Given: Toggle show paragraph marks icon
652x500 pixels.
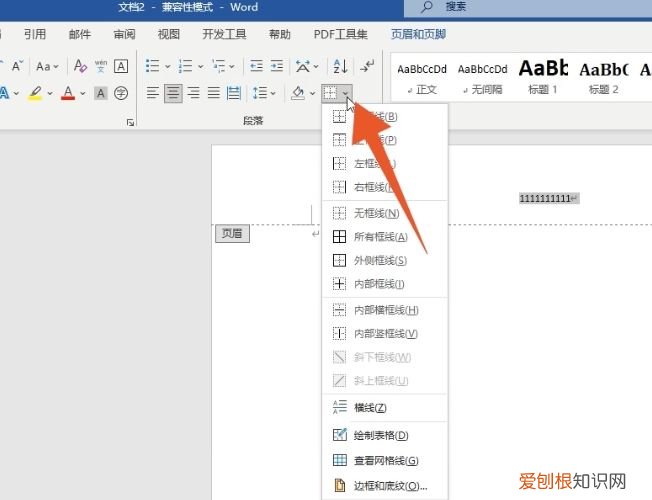Looking at the screenshot, I should pyautogui.click(x=367, y=66).
